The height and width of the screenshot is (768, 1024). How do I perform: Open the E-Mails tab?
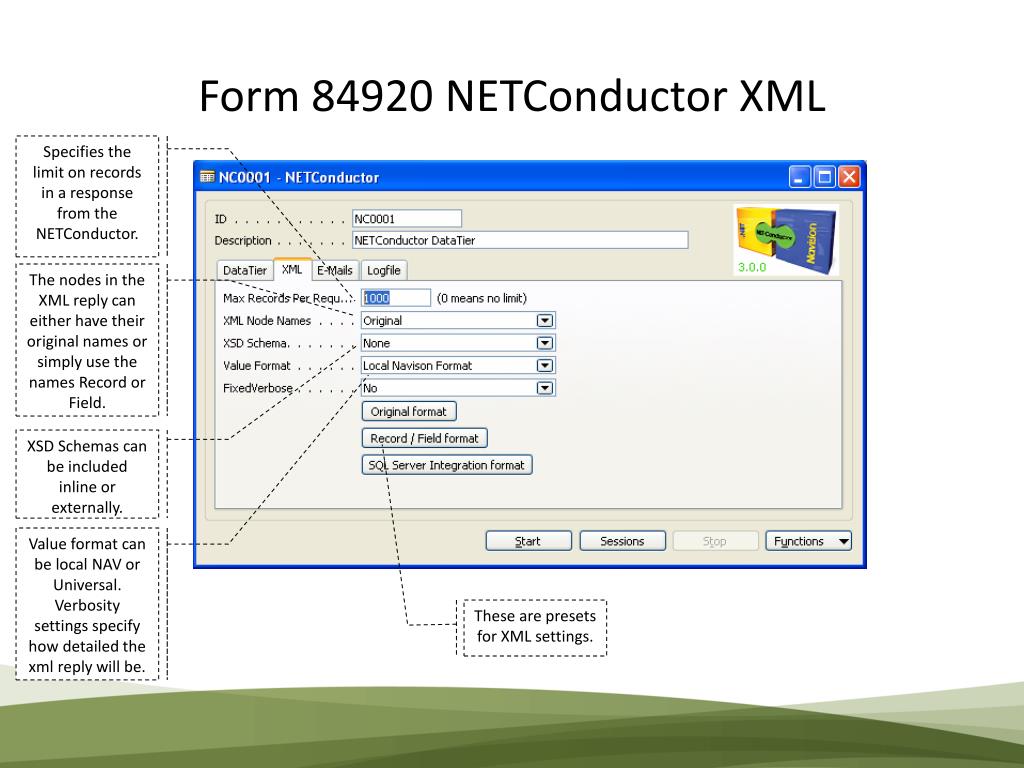tap(334, 270)
